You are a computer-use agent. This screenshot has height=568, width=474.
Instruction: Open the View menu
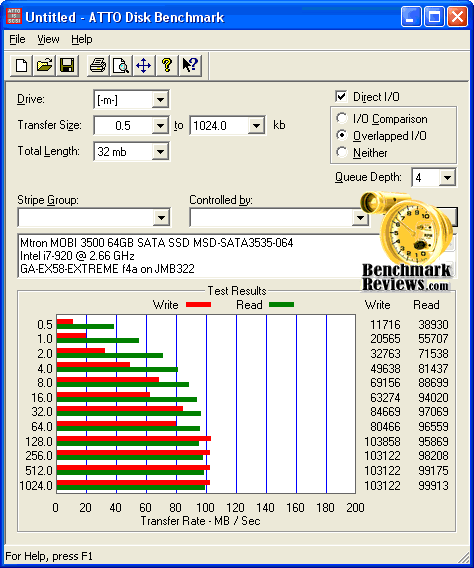click(x=48, y=39)
